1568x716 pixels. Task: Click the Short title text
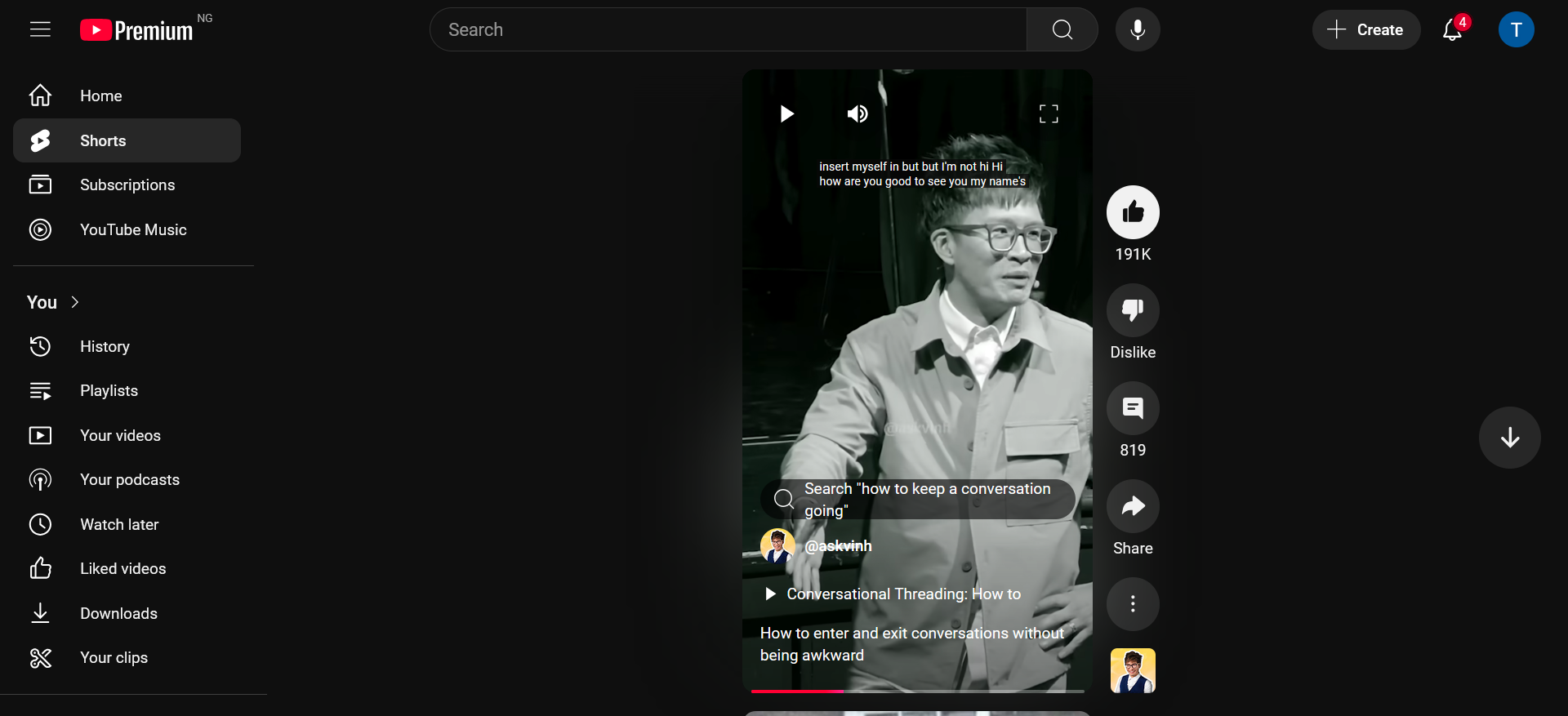912,644
